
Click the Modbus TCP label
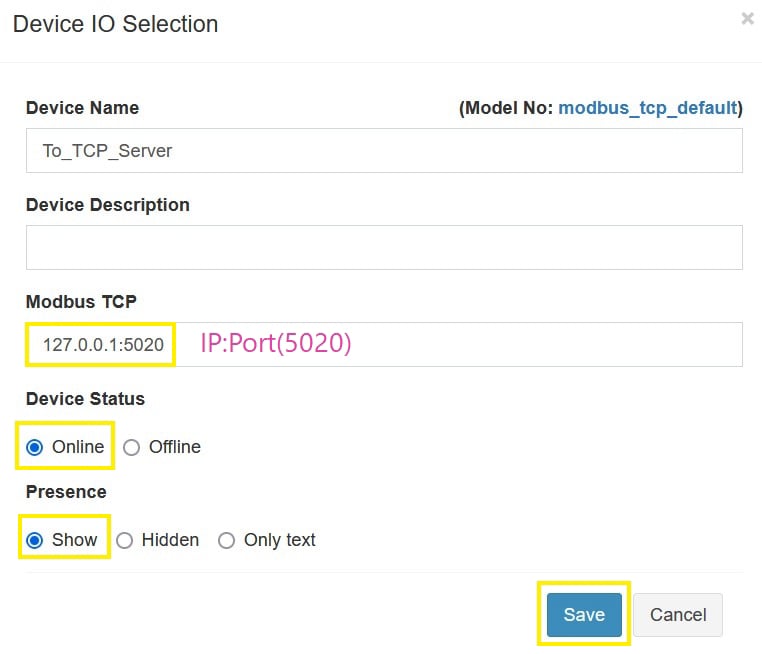(80, 302)
